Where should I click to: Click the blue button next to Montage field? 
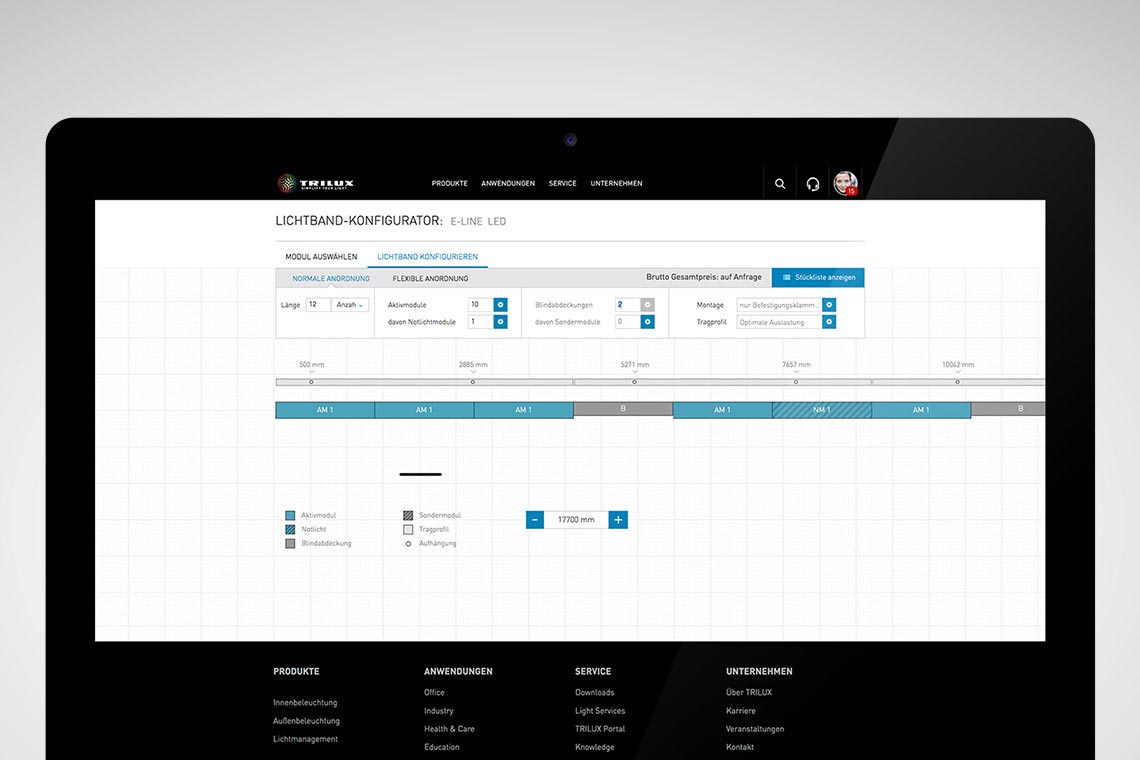click(x=829, y=305)
